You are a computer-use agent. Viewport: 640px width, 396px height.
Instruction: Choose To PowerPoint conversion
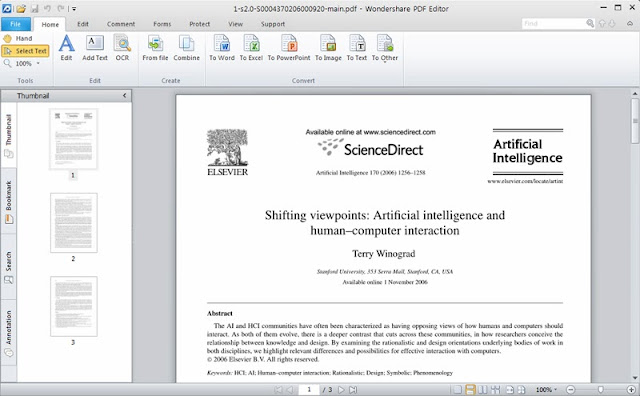(x=289, y=48)
